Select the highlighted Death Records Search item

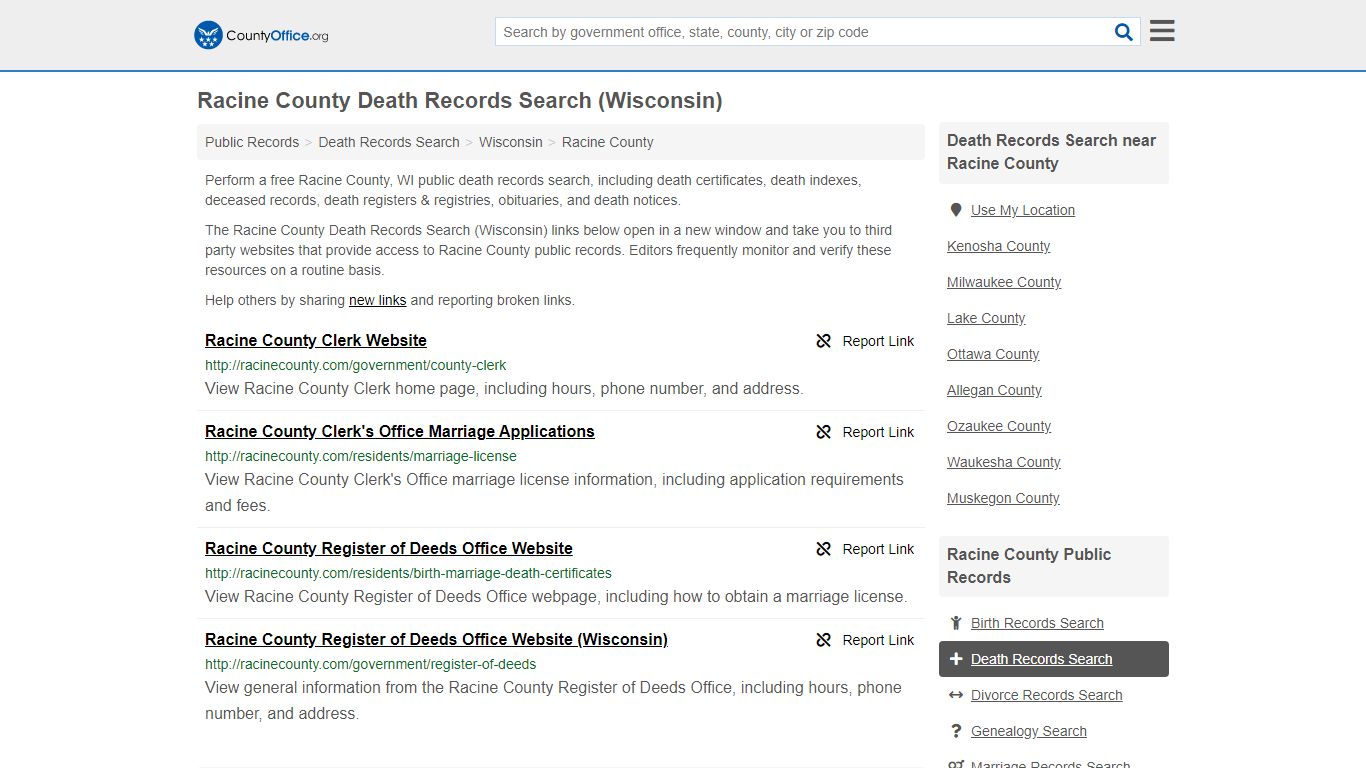(x=1054, y=659)
